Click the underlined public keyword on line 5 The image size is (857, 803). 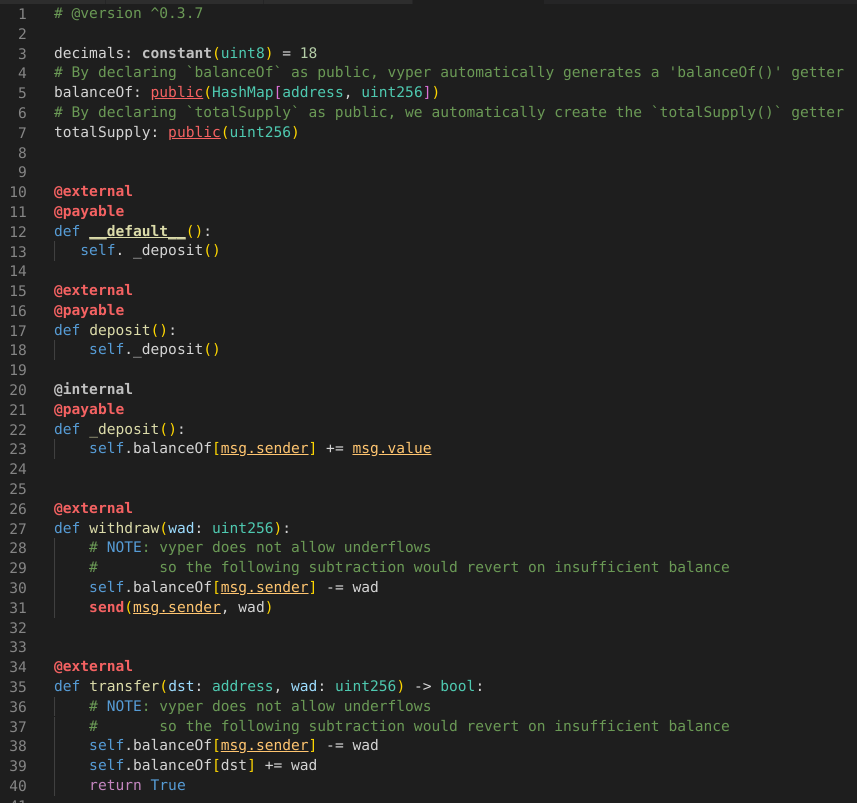pyautogui.click(x=176, y=92)
